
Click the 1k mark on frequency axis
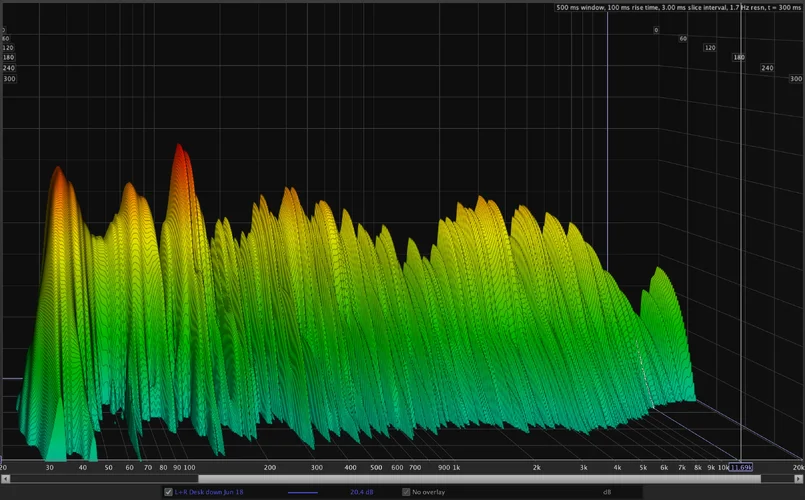455,467
